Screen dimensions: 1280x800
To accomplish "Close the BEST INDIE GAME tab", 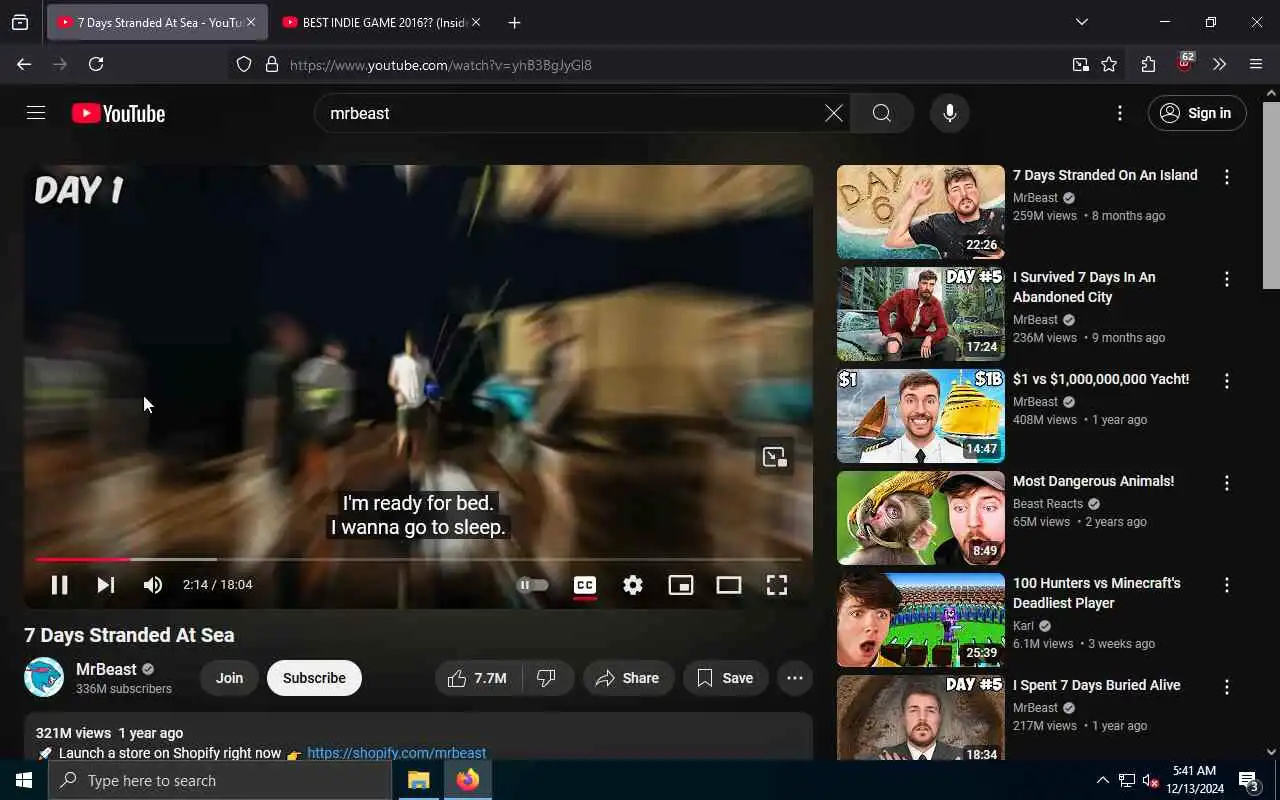I will pyautogui.click(x=476, y=22).
